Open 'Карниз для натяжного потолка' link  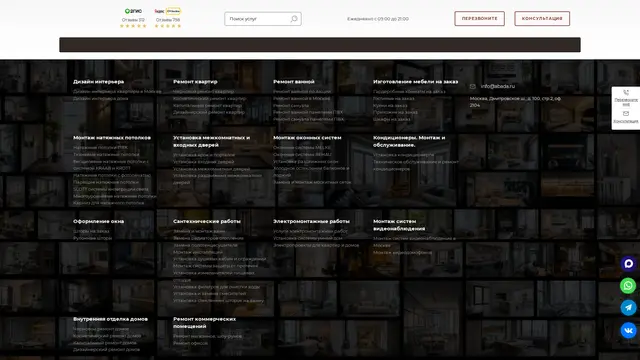point(109,203)
